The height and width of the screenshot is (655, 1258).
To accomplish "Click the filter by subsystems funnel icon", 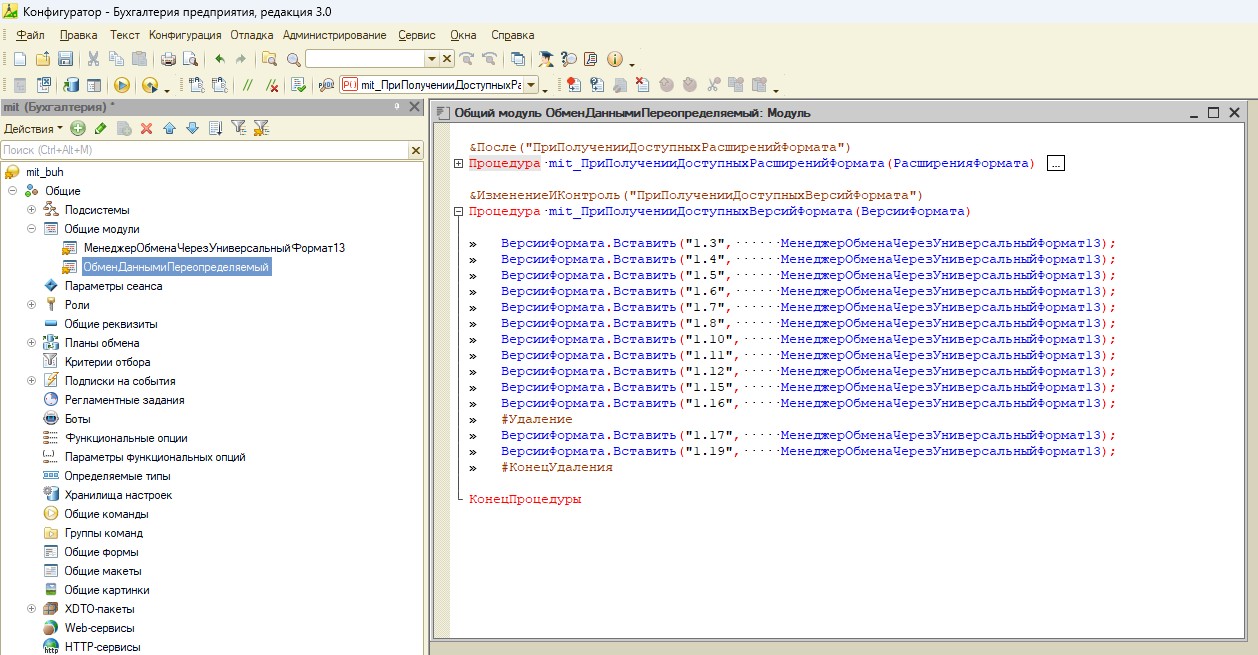I will point(239,128).
